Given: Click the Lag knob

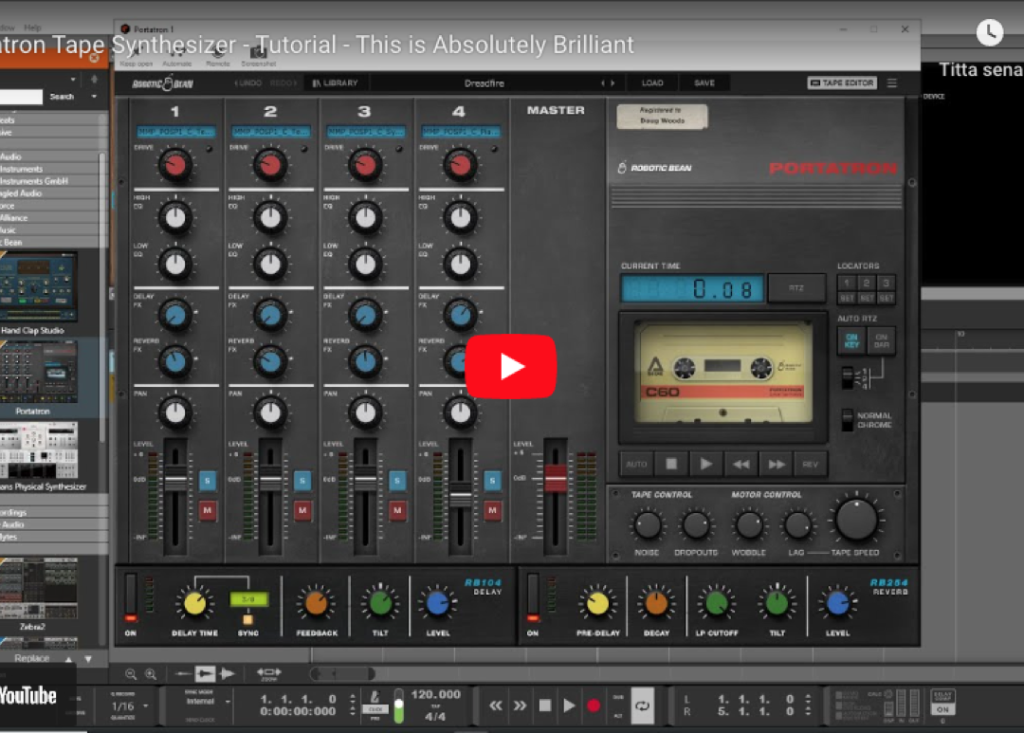Looking at the screenshot, I should (x=797, y=525).
